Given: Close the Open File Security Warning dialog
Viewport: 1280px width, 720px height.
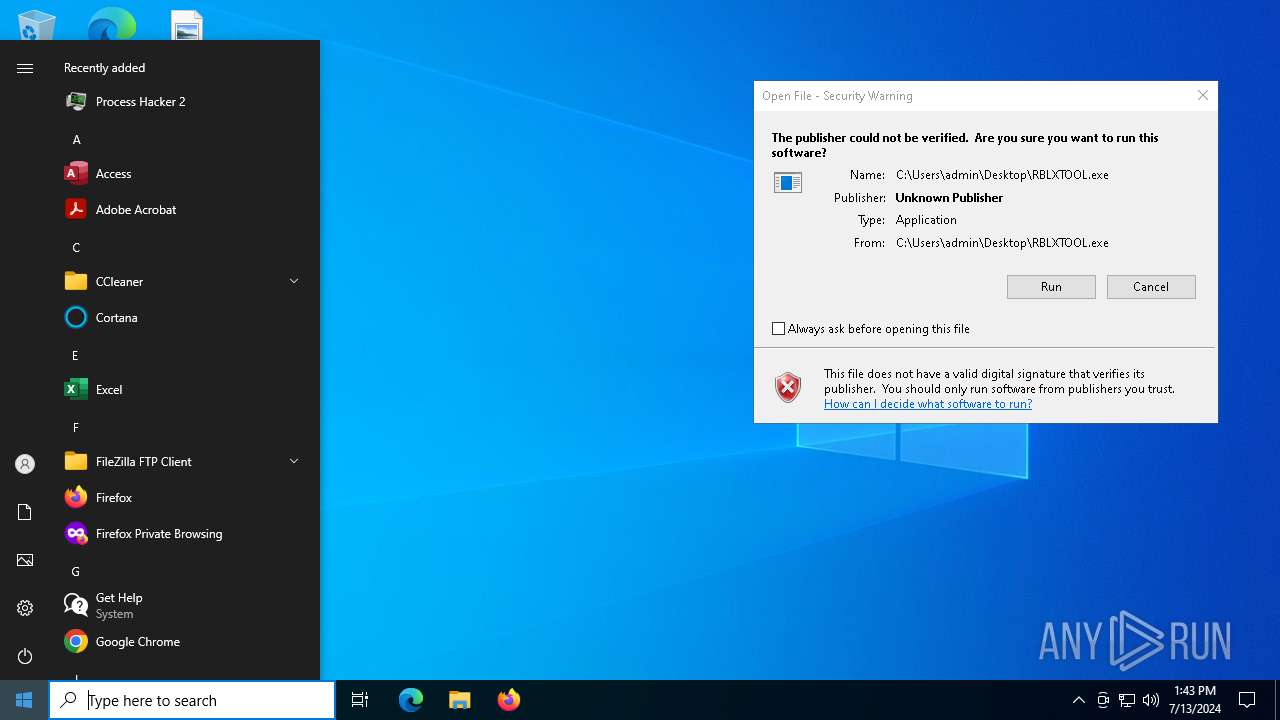Looking at the screenshot, I should [x=1203, y=95].
